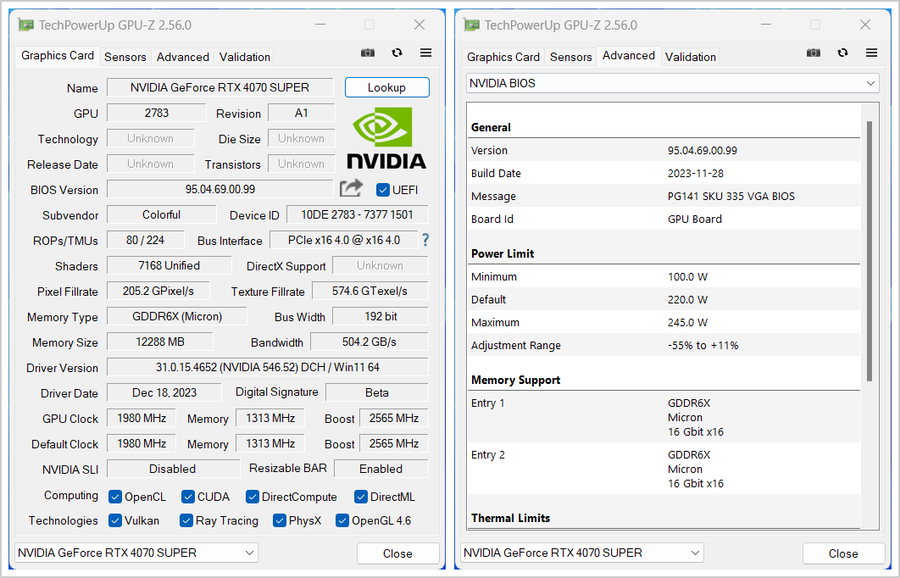Image resolution: width=900 pixels, height=578 pixels.
Task: Click the refresh icon in the Graphics Card window
Action: [397, 53]
